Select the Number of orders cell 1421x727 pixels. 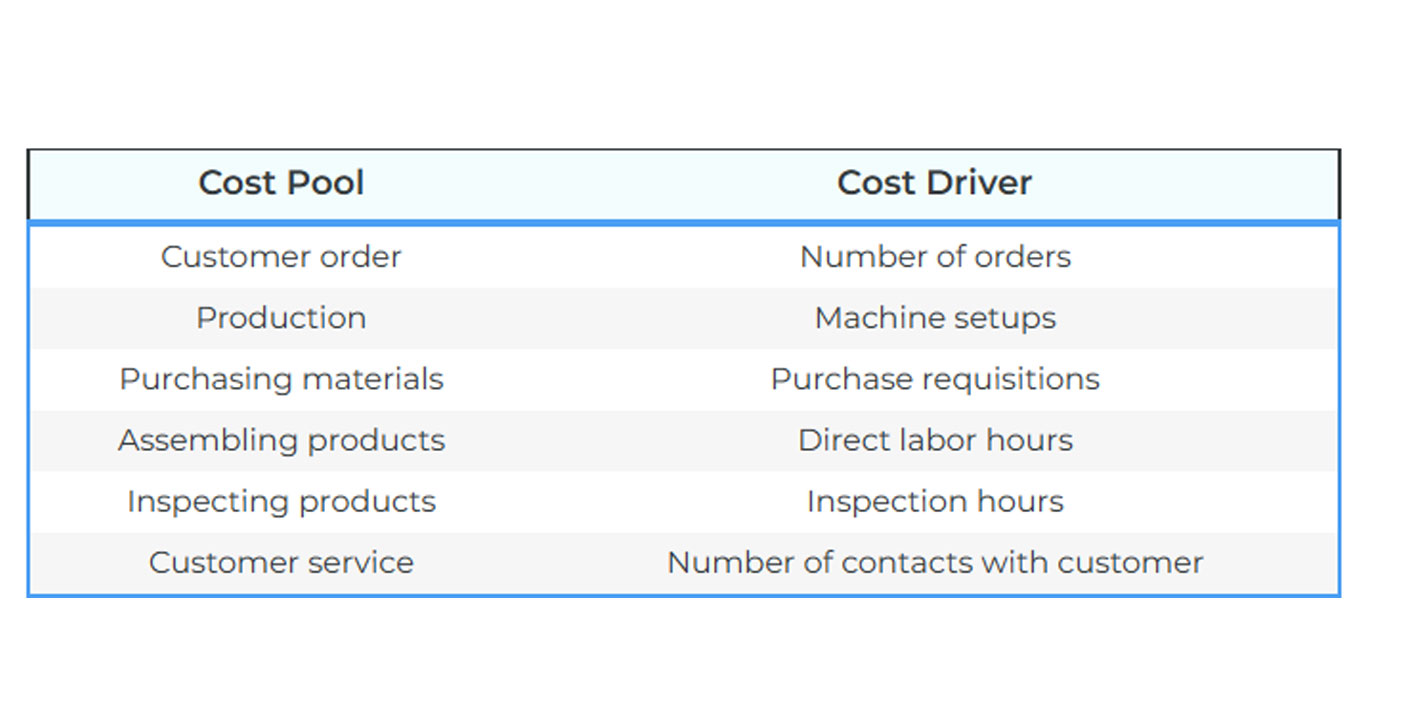click(x=935, y=257)
